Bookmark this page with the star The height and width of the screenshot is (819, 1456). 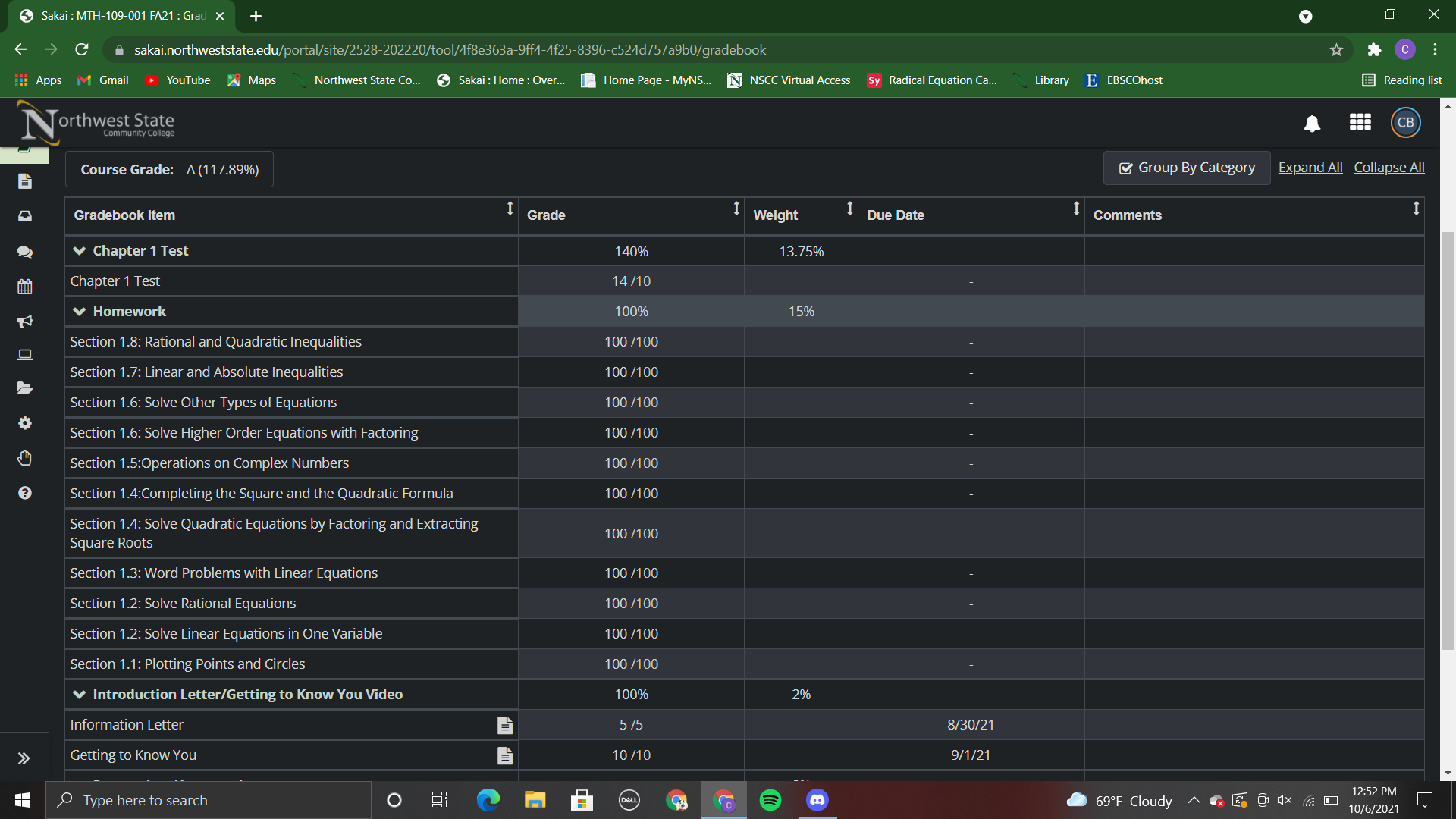(1336, 50)
